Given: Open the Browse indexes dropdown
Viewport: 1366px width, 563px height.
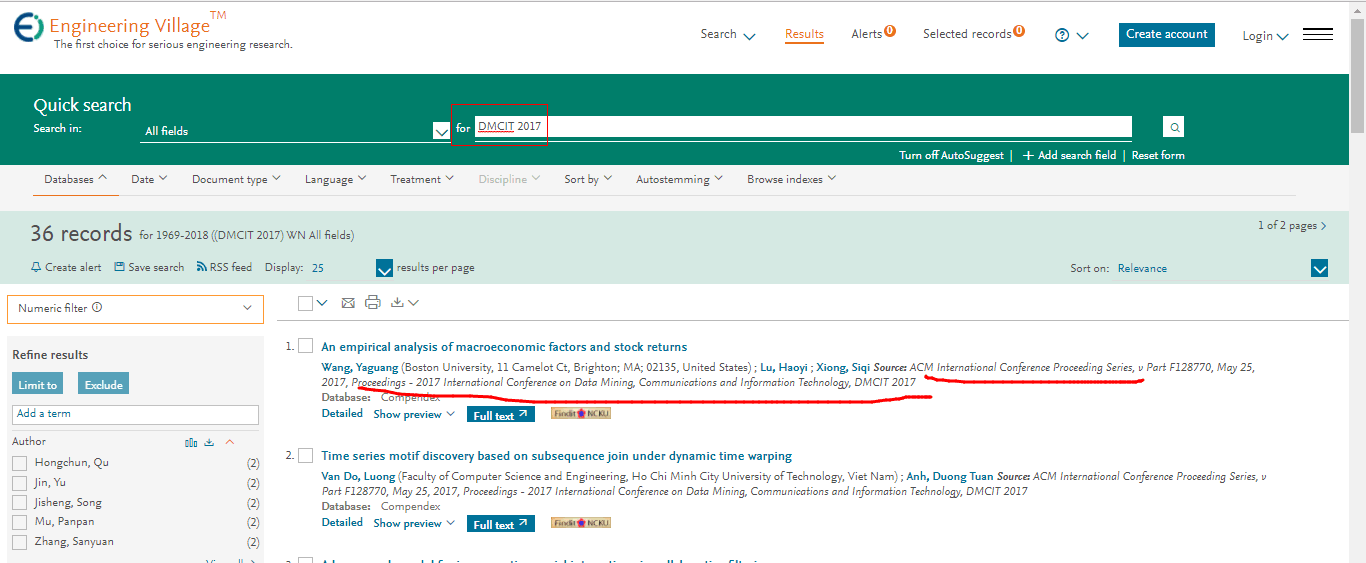Looking at the screenshot, I should tap(791, 179).
